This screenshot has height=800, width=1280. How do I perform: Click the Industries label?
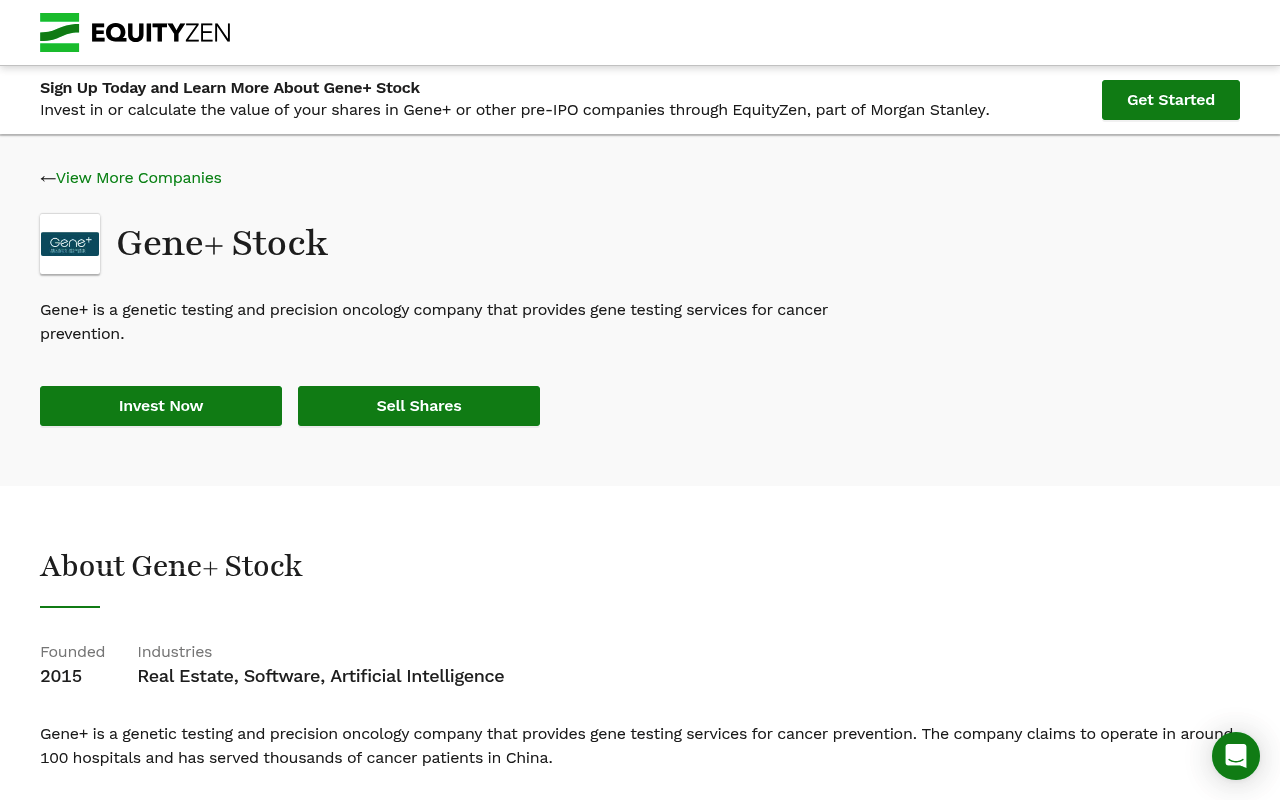pyautogui.click(x=175, y=652)
